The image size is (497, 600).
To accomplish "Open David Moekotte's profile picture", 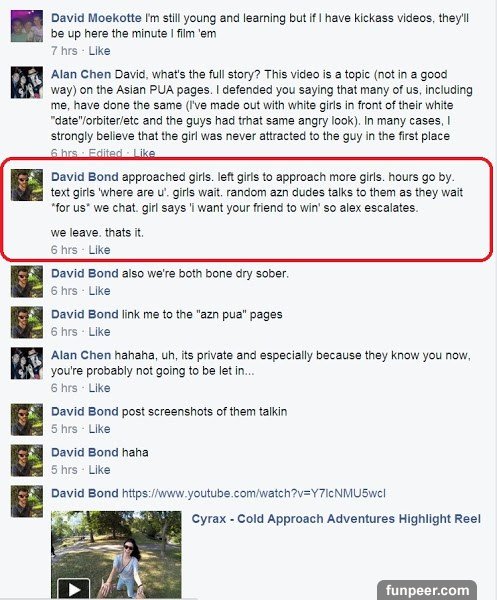I will click(x=27, y=26).
